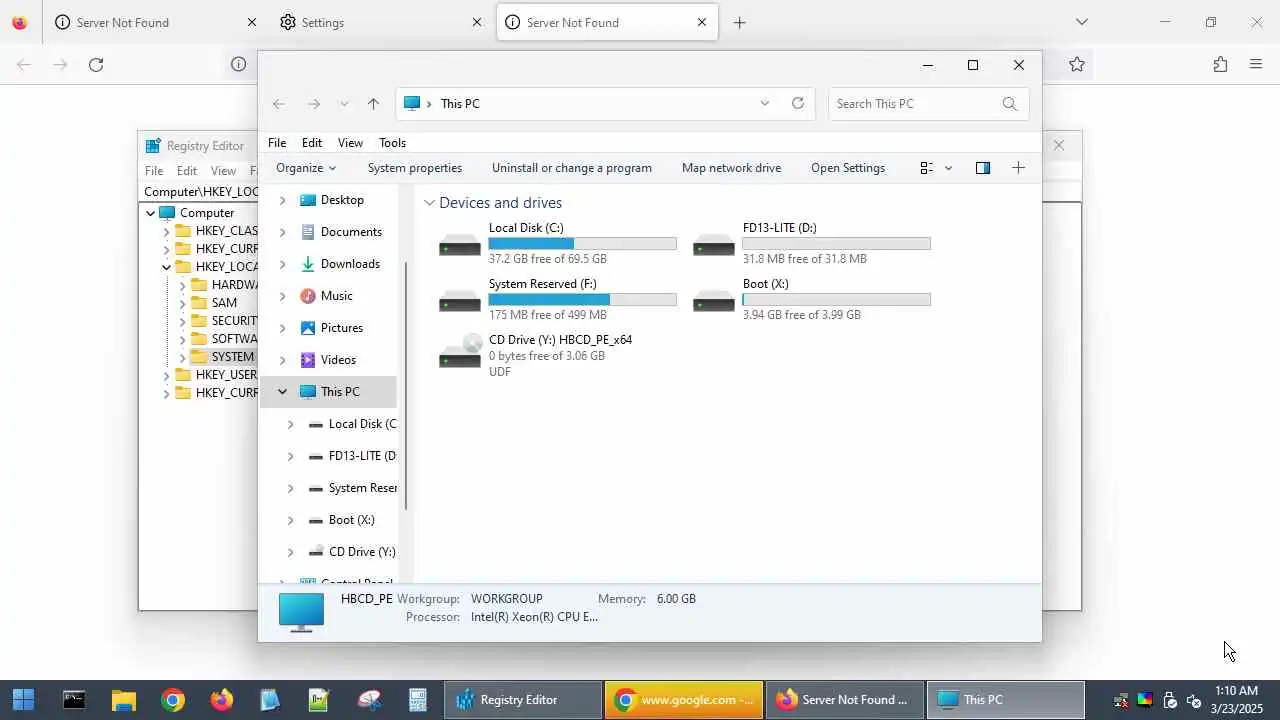Launch the command prompt from the taskbar
The width and height of the screenshot is (1280, 720).
tap(74, 700)
